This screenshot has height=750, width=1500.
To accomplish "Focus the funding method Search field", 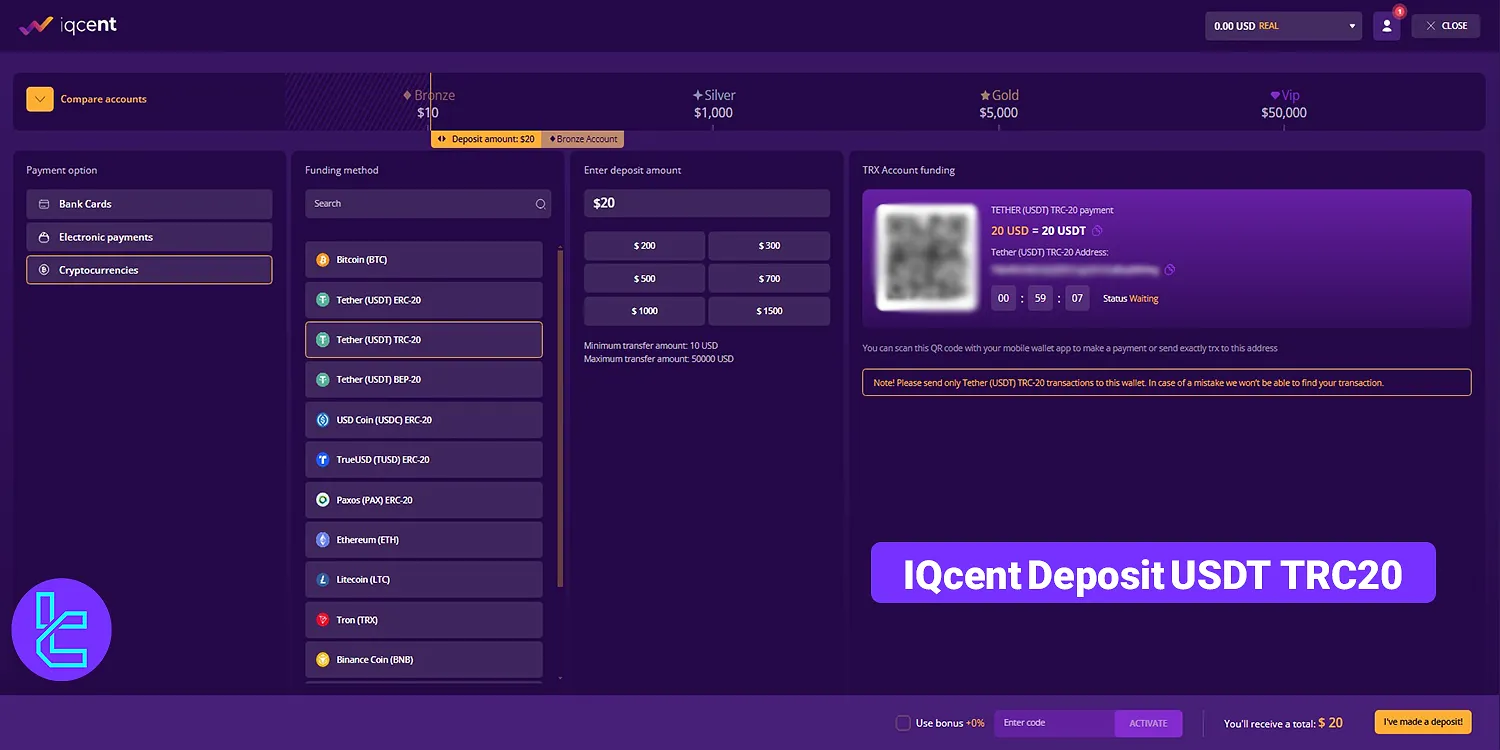I will 428,204.
